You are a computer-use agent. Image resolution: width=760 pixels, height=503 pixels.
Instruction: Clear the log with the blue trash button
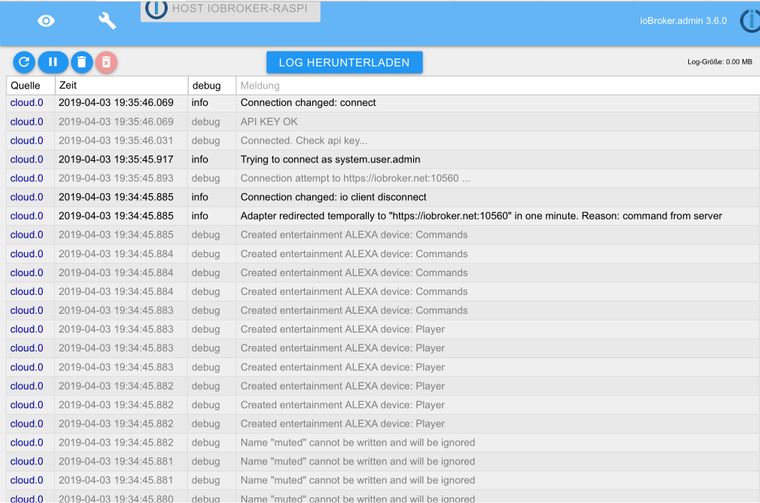(82, 62)
